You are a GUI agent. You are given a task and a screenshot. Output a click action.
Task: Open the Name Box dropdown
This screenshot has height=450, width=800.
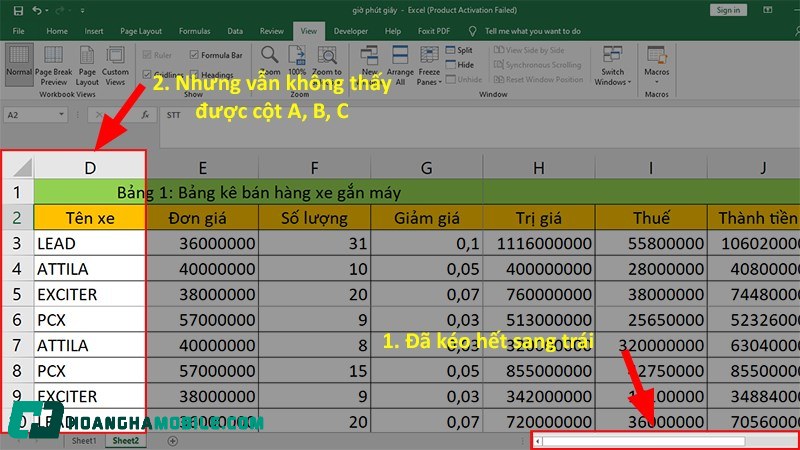coord(61,115)
